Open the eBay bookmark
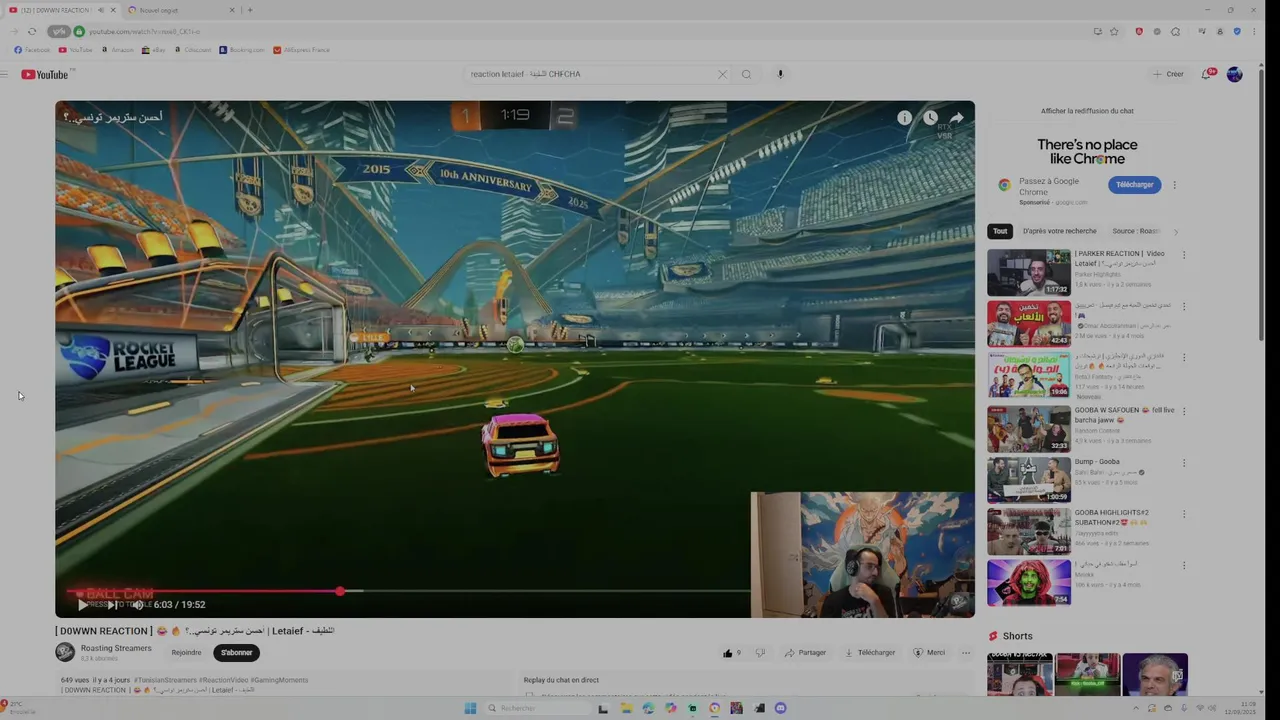1280x720 pixels. 154,50
